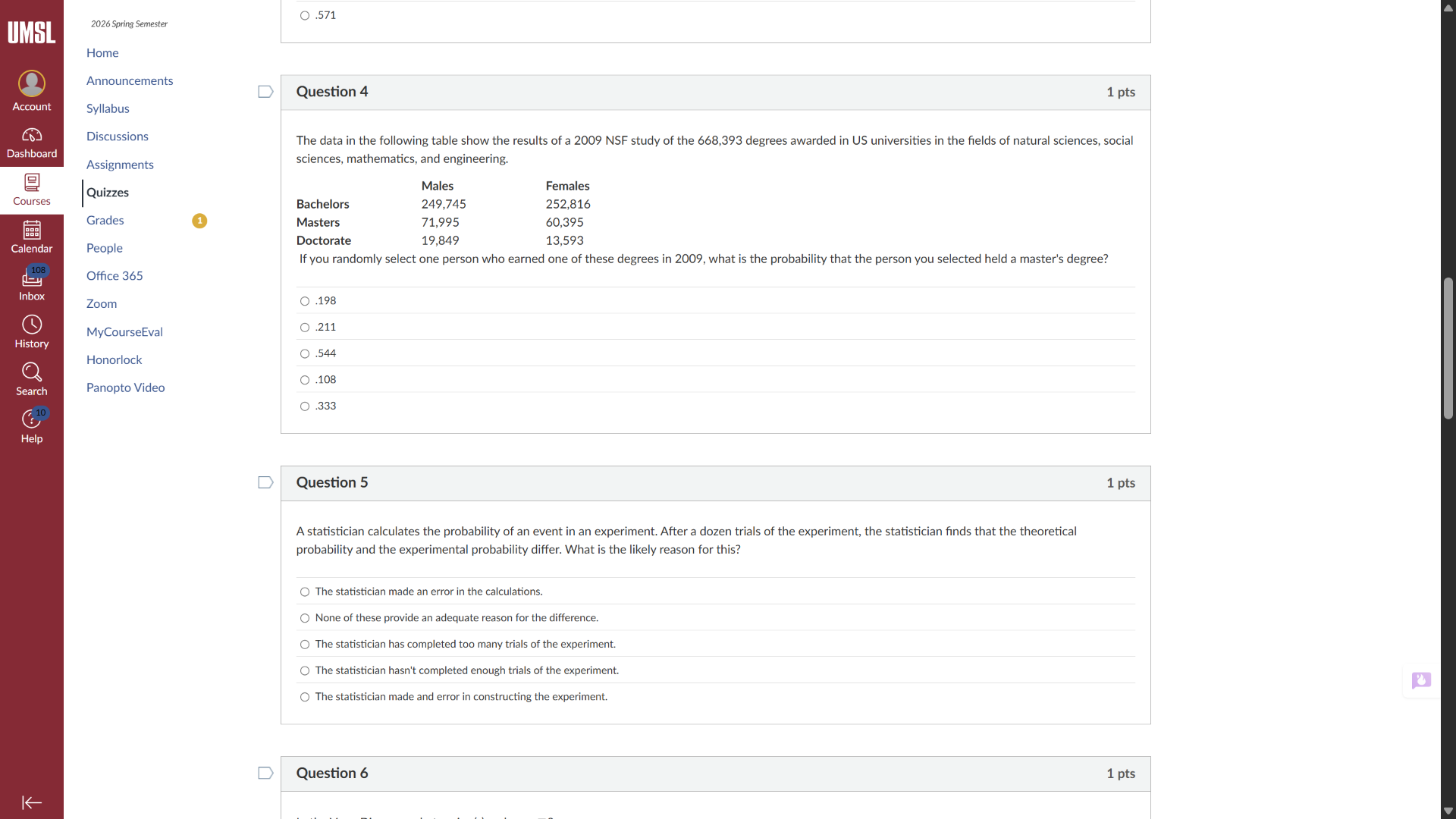Navigate to the People page
Viewport: 1456px width, 819px height.
click(104, 248)
